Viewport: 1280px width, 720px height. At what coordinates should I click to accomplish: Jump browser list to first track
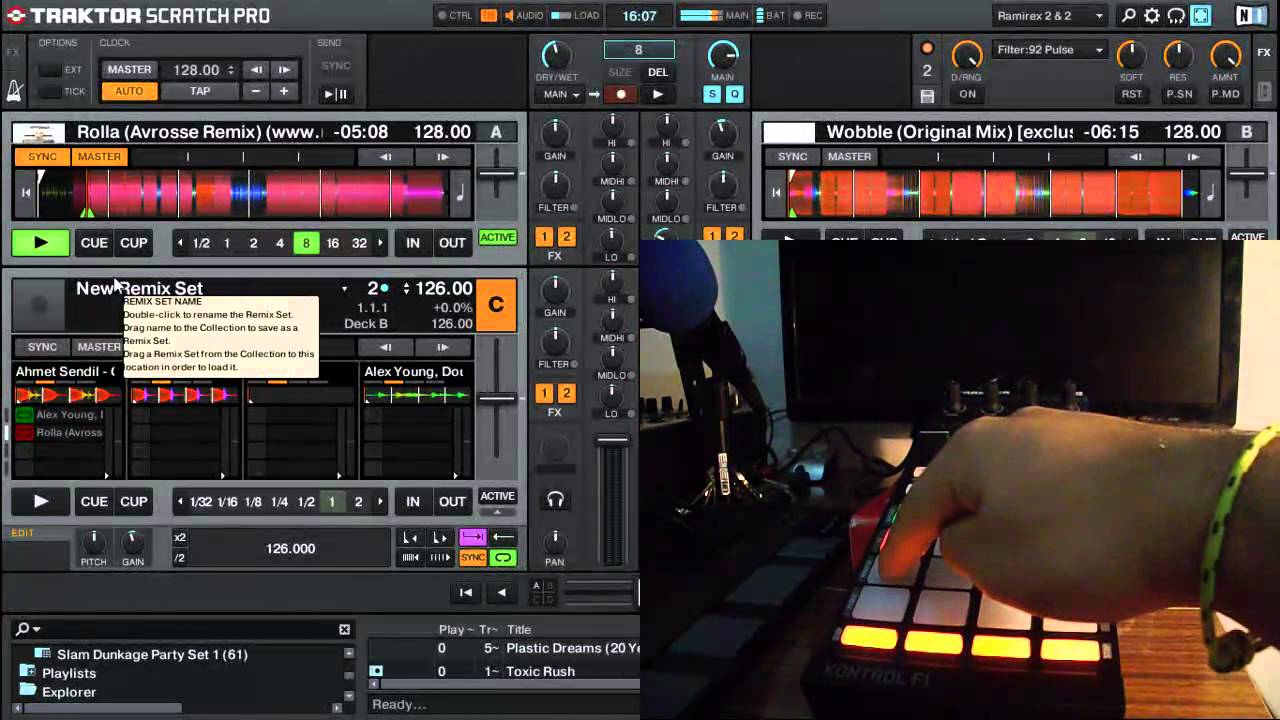tap(465, 592)
